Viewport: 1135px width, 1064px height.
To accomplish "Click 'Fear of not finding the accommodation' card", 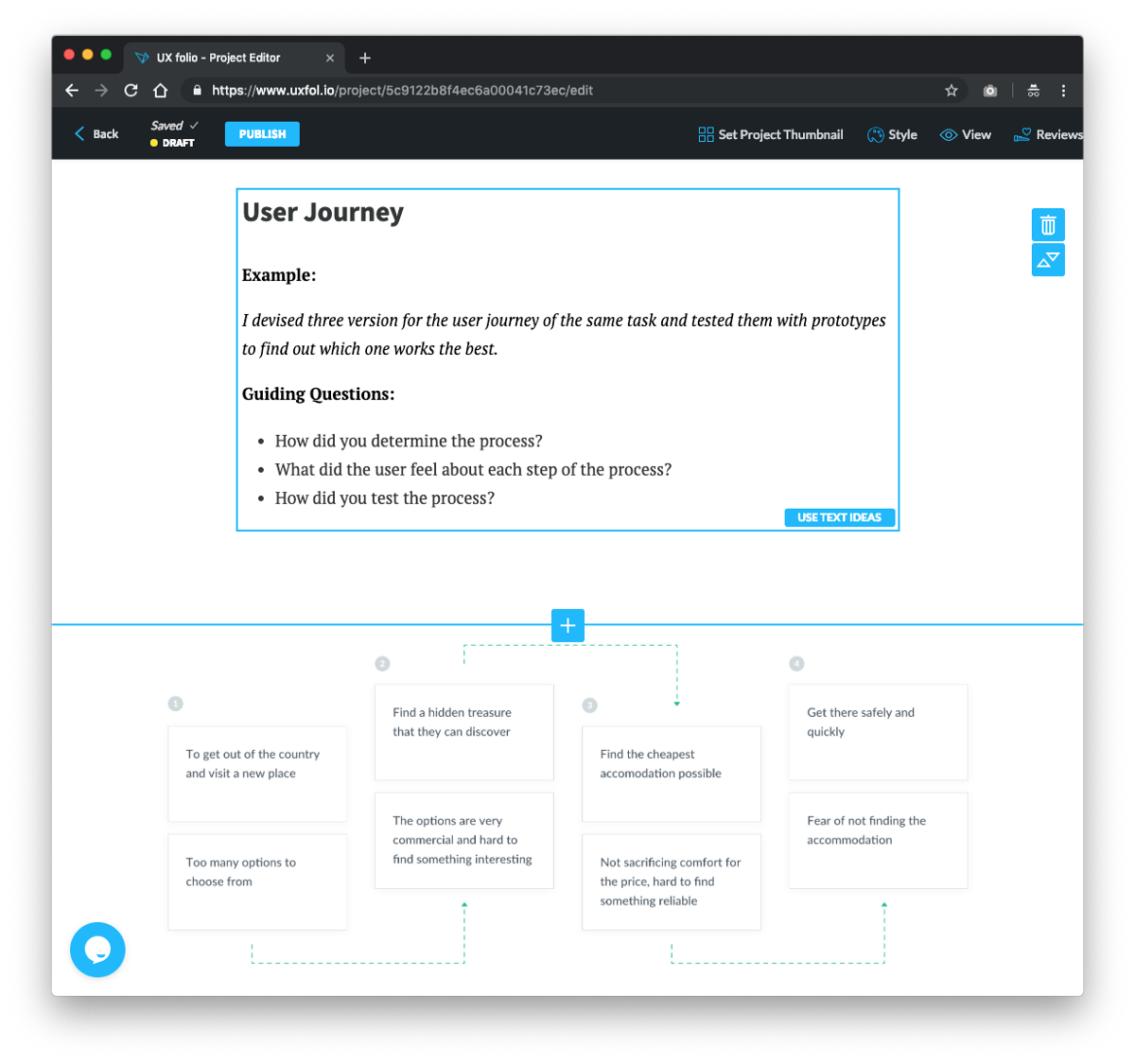I will coord(879,841).
